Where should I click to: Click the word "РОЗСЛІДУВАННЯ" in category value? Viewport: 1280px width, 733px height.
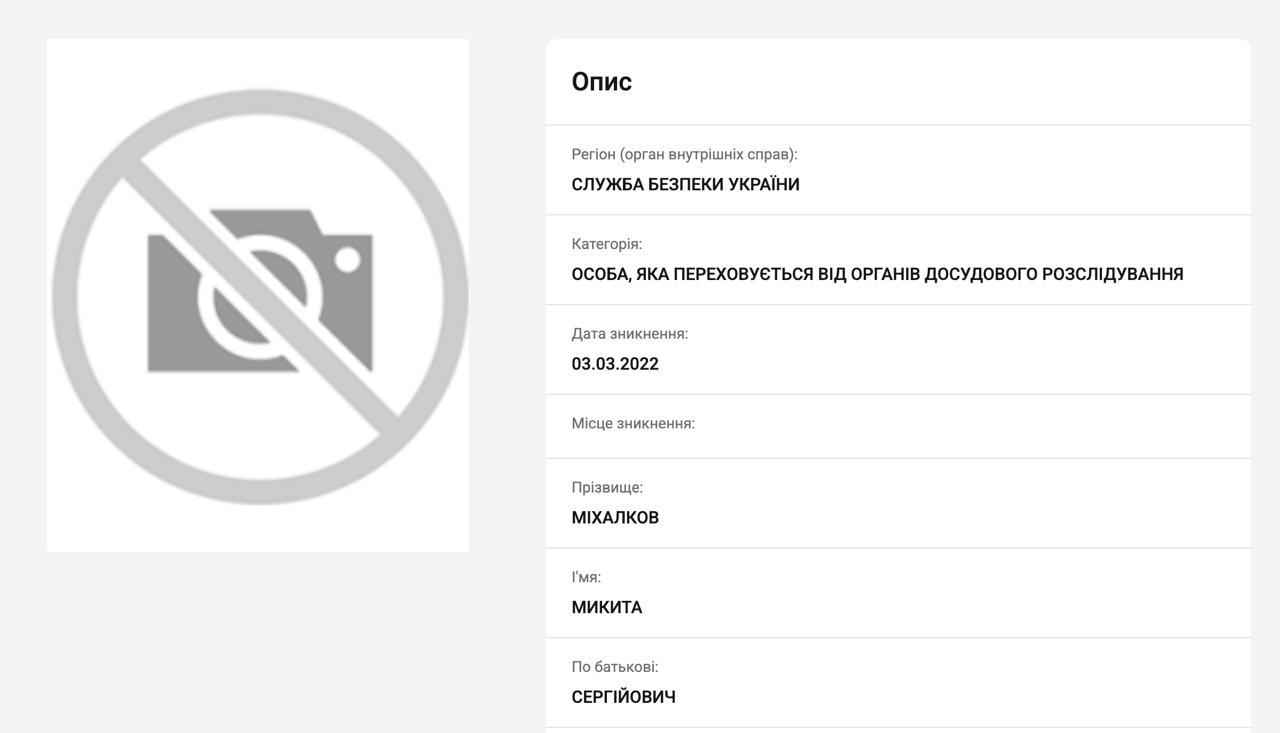pos(1112,274)
